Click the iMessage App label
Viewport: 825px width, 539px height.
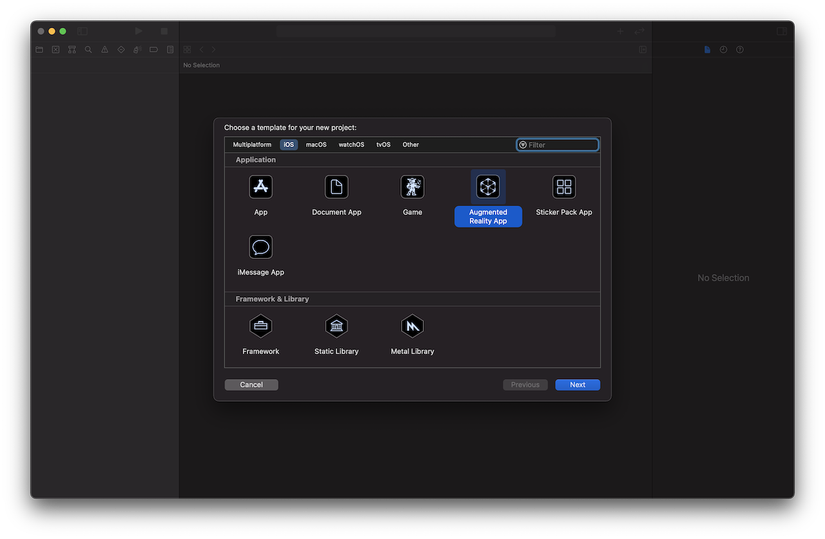[260, 272]
